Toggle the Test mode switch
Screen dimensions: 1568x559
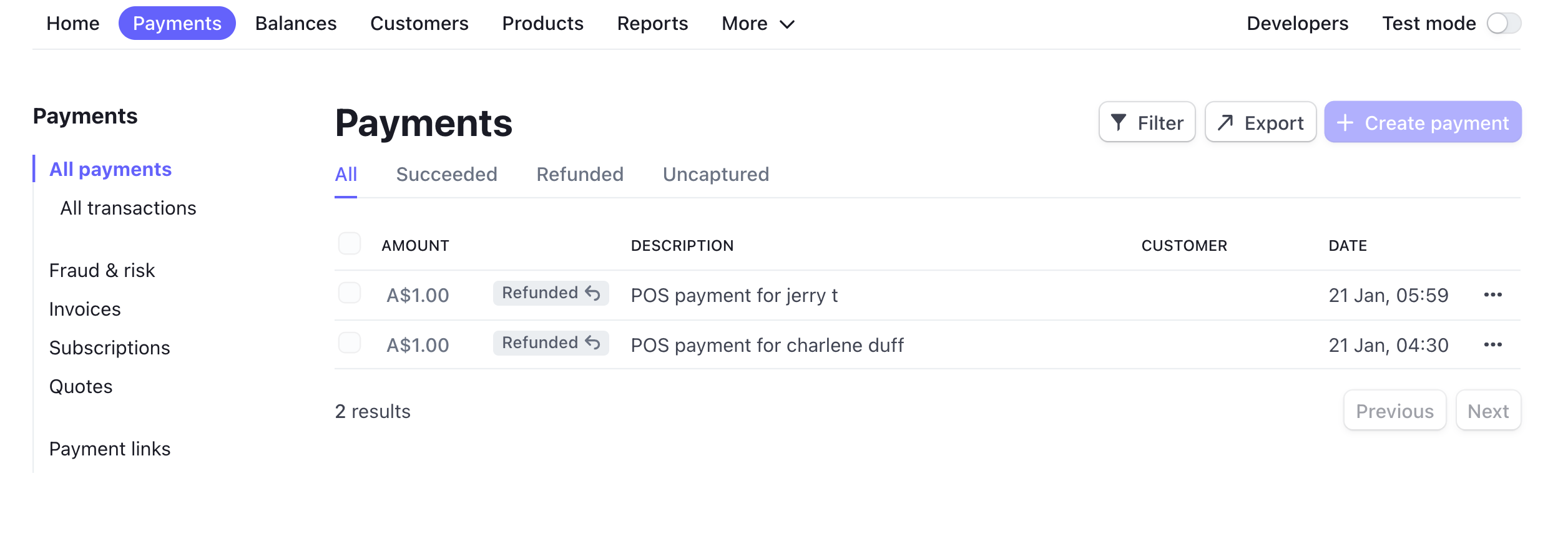click(1503, 24)
